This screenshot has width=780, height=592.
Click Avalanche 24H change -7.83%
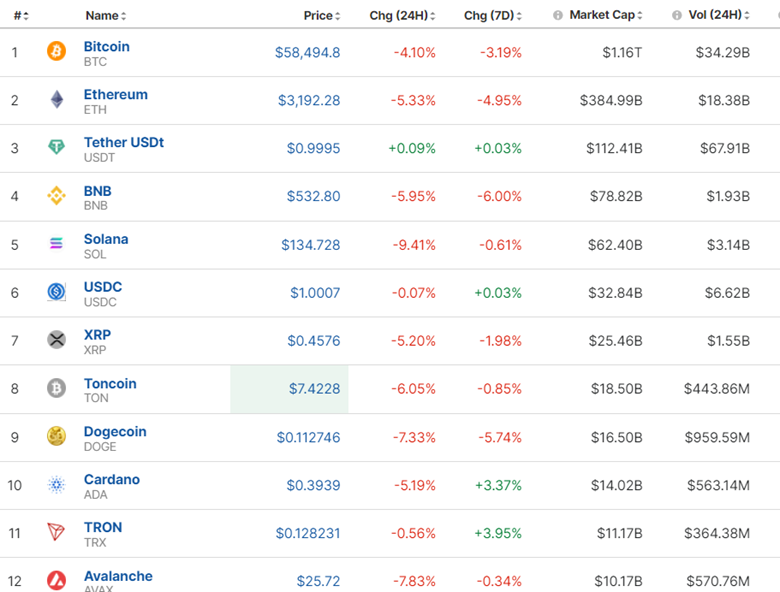point(414,581)
